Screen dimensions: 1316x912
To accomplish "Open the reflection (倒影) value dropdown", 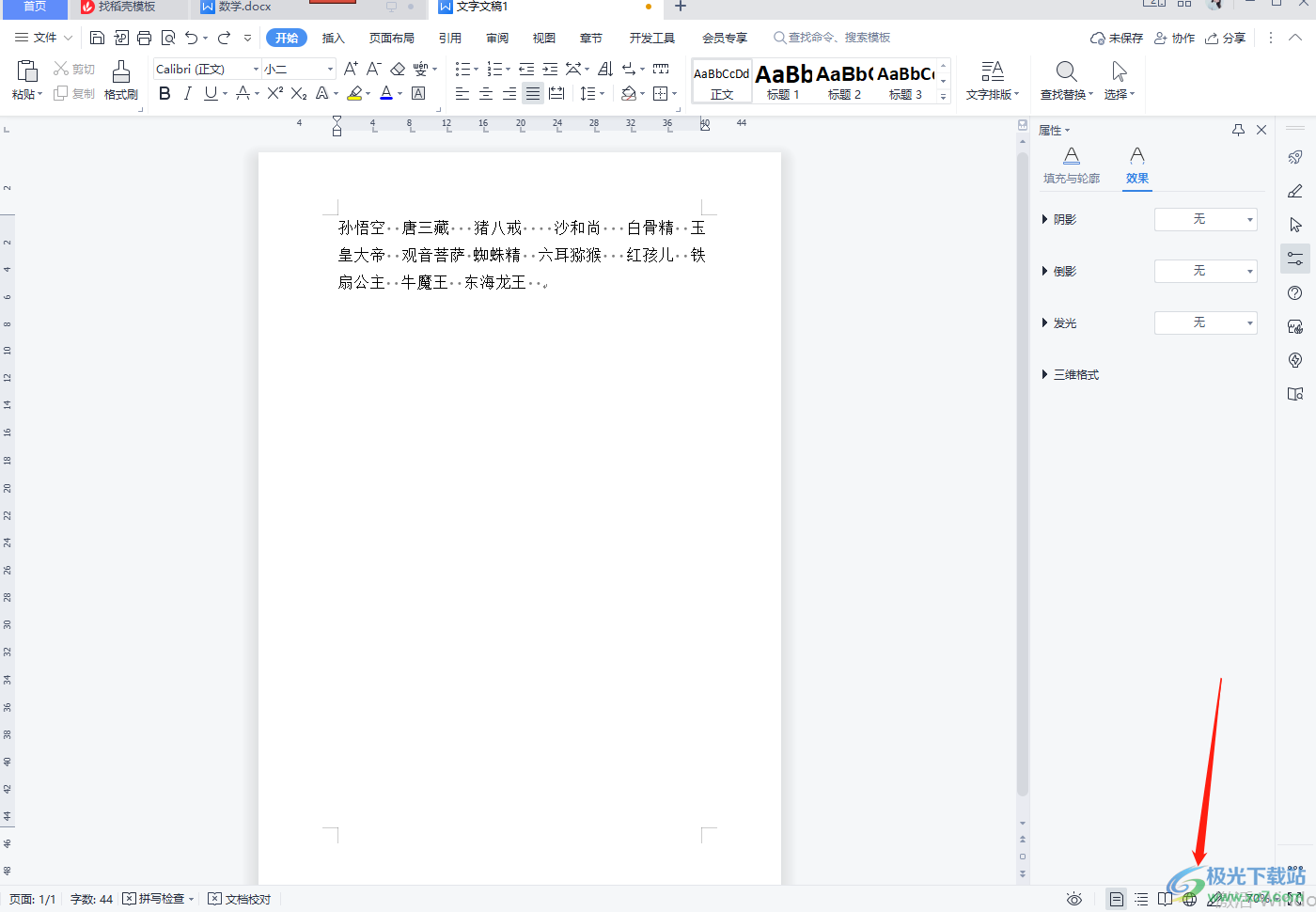I will point(1206,271).
